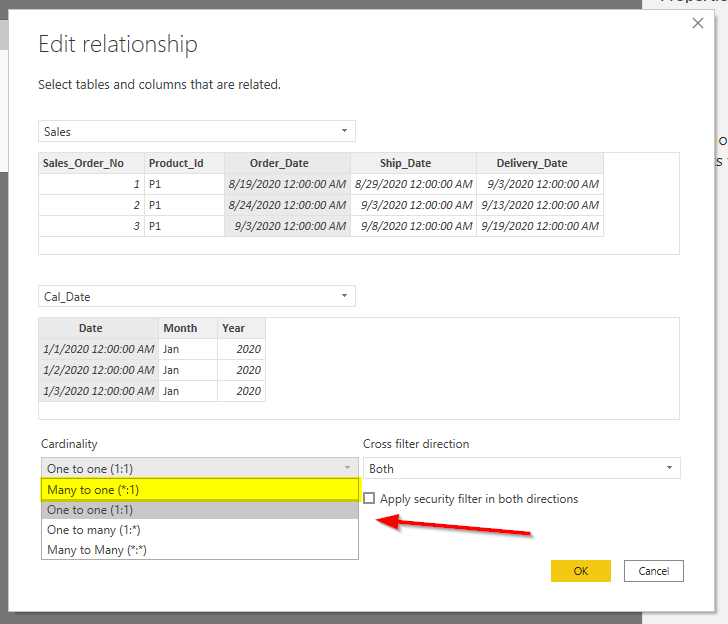Click Date cell 1/2/2020 12:00:00 AM

tap(98, 370)
